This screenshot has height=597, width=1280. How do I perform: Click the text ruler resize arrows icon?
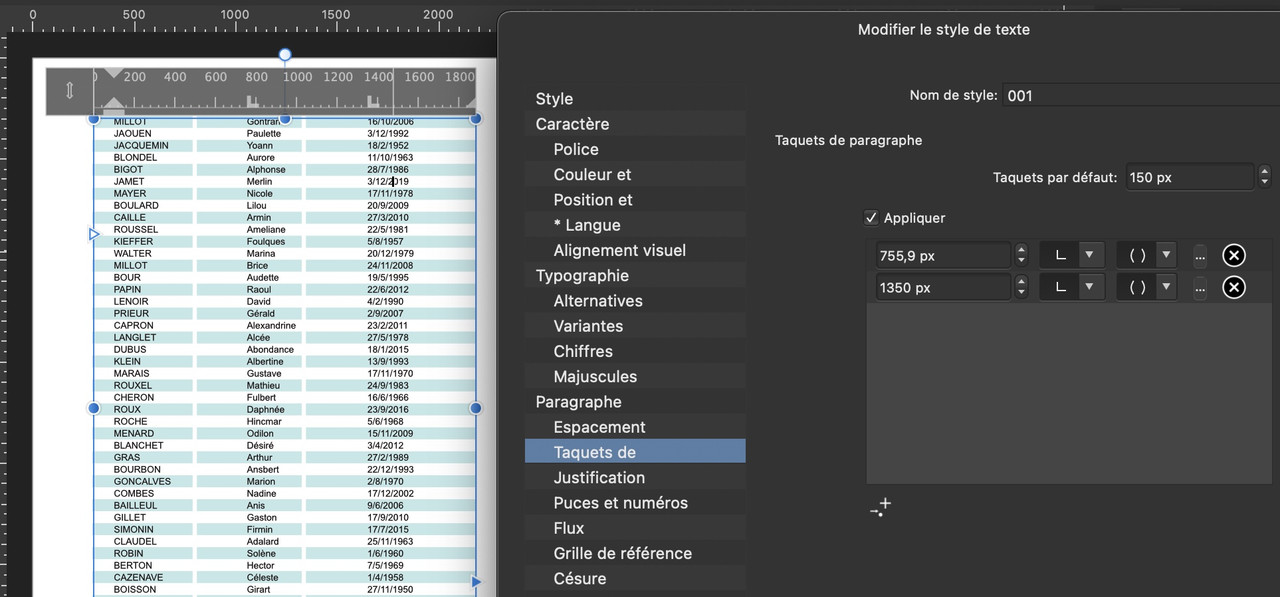pos(70,91)
